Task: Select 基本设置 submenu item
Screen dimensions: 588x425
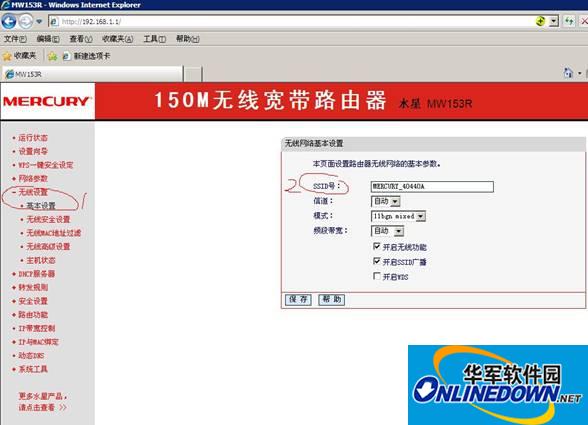Action: click(41, 206)
